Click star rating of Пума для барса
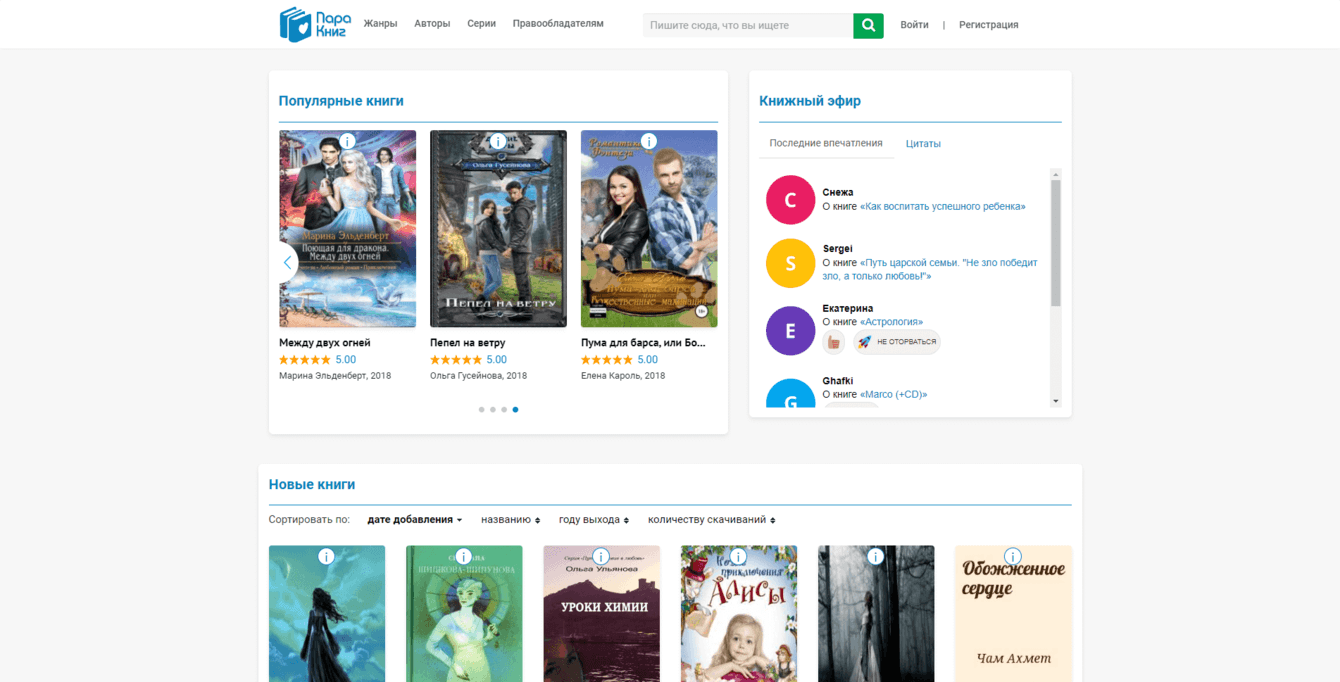The width and height of the screenshot is (1340, 682). click(606, 360)
